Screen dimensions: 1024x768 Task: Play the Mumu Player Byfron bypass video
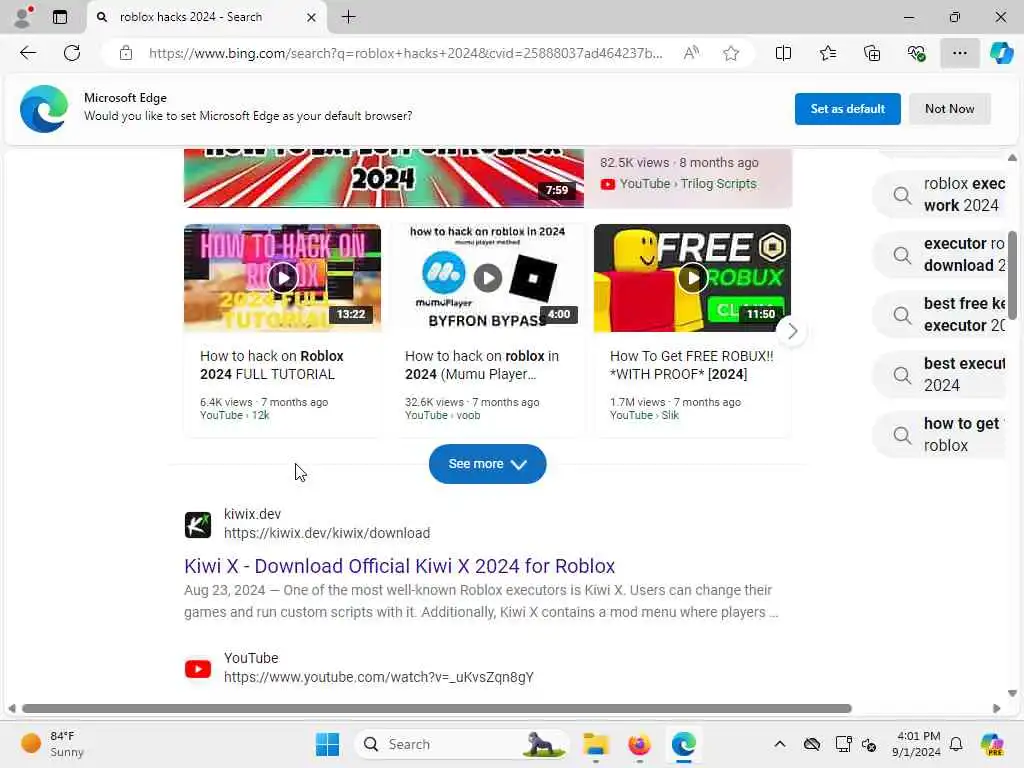487,278
